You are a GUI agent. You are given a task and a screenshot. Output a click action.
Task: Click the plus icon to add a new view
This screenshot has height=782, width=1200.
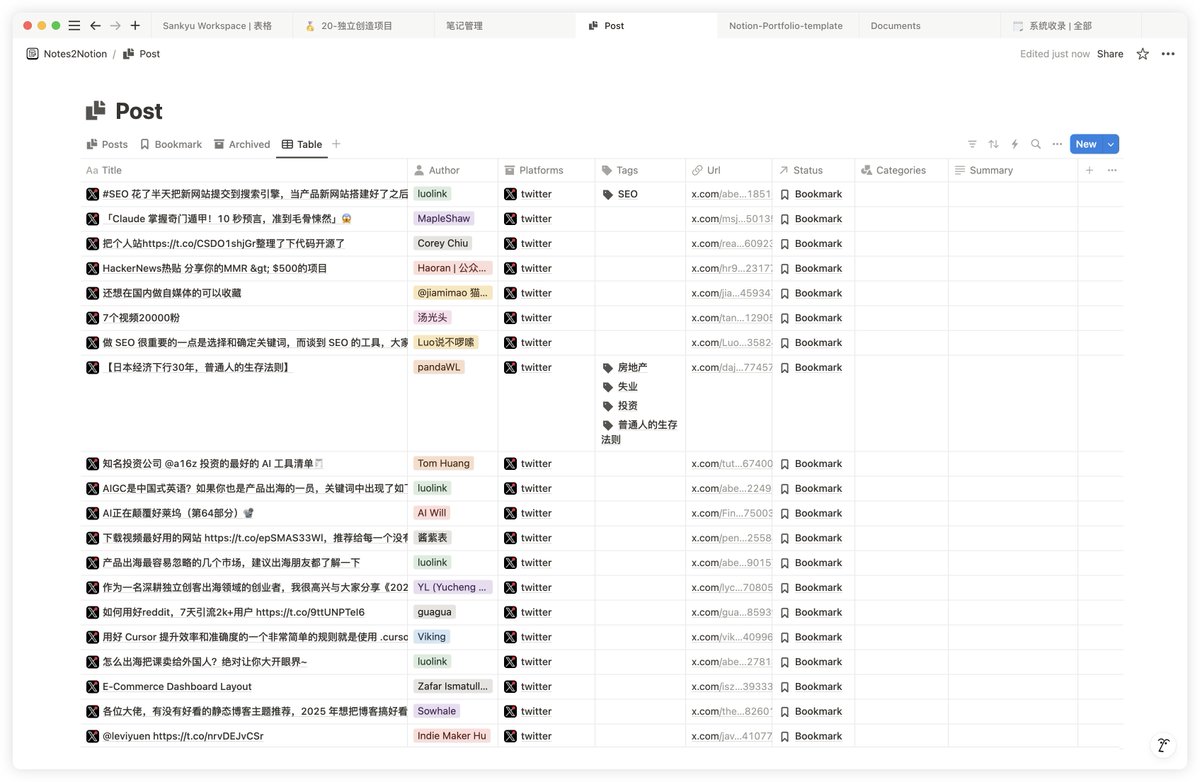(x=335, y=143)
